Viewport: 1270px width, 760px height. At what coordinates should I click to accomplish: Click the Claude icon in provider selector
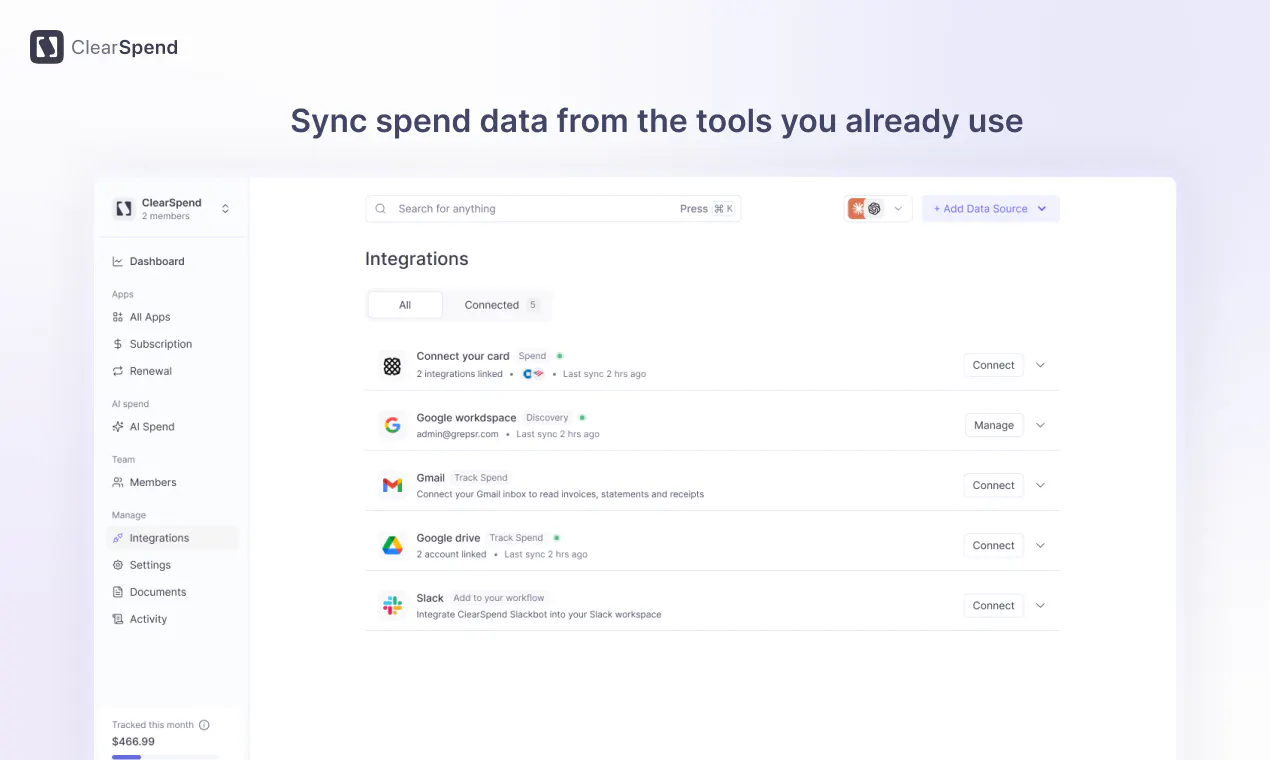click(x=857, y=209)
